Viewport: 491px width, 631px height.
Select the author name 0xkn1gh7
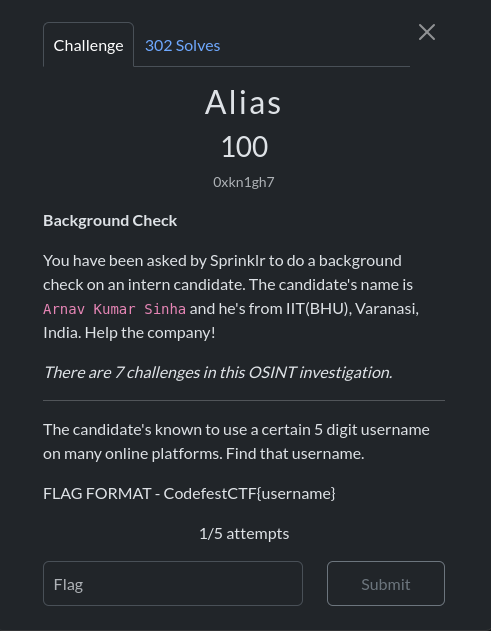tap(243, 182)
